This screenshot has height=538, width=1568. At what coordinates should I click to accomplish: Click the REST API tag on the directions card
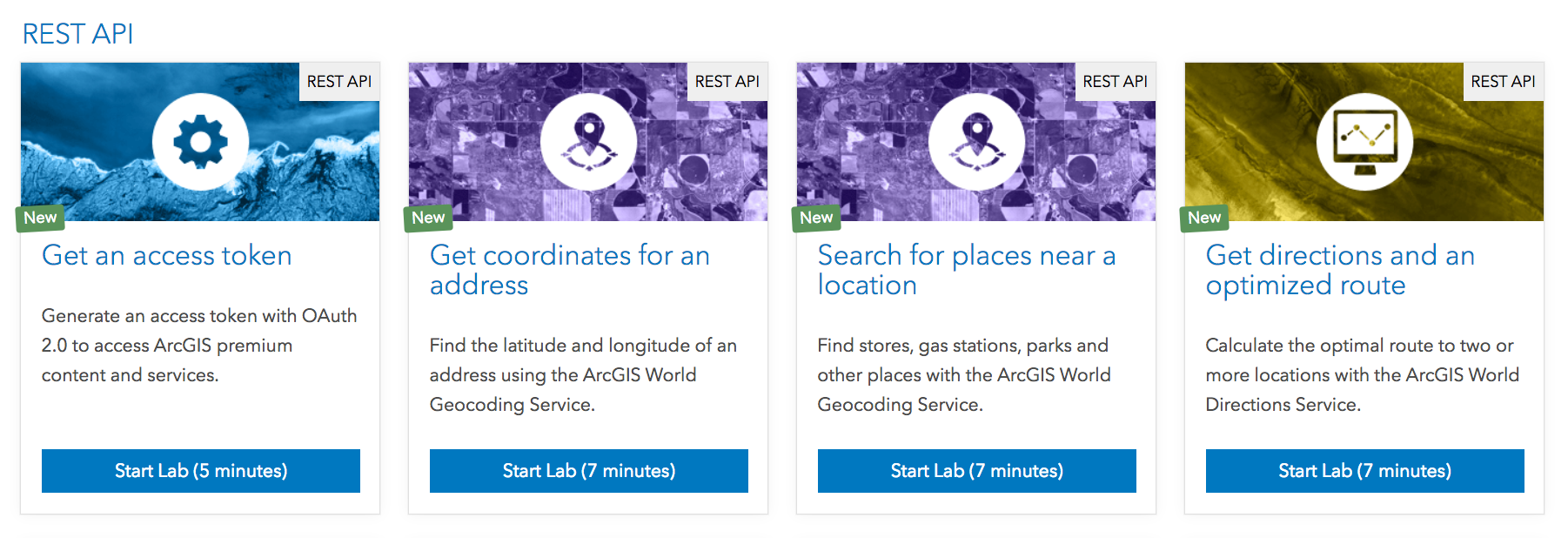[1503, 81]
